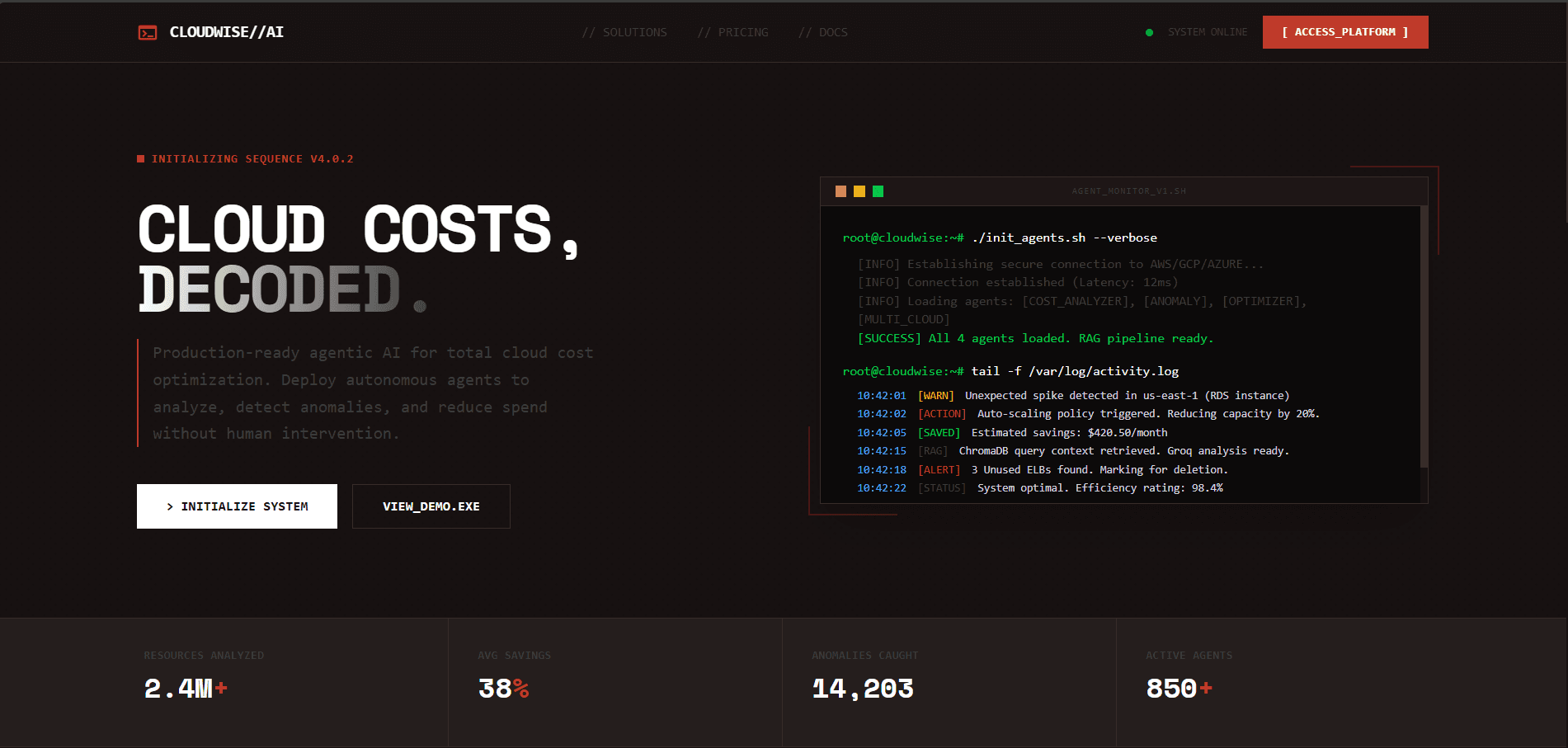Click the 14,203 anomalies caught stat
This screenshot has height=748, width=1568.
pyautogui.click(x=863, y=689)
